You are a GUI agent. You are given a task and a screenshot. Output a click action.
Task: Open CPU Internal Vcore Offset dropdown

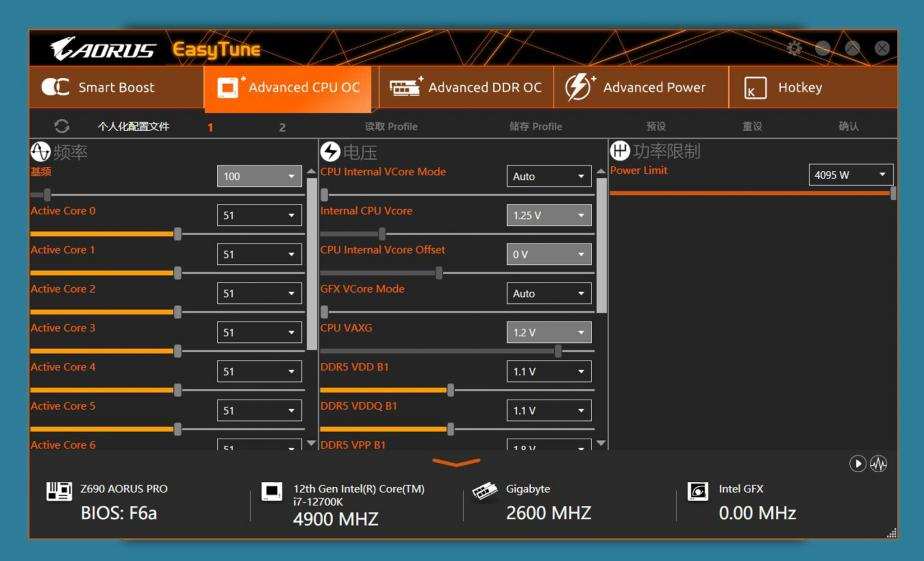coord(549,254)
